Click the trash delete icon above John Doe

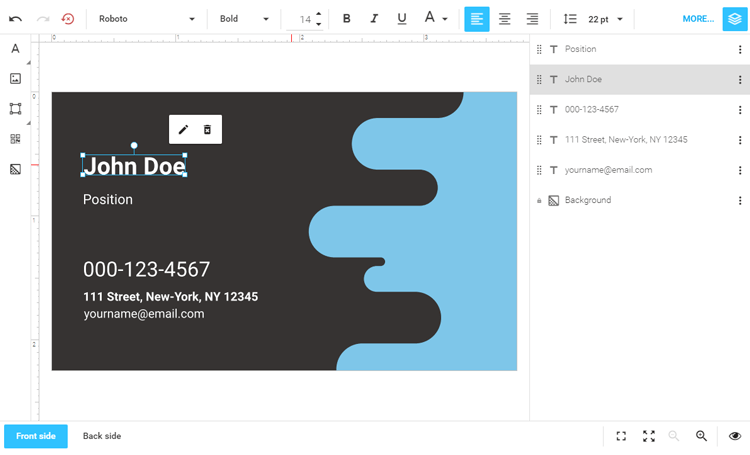(207, 130)
